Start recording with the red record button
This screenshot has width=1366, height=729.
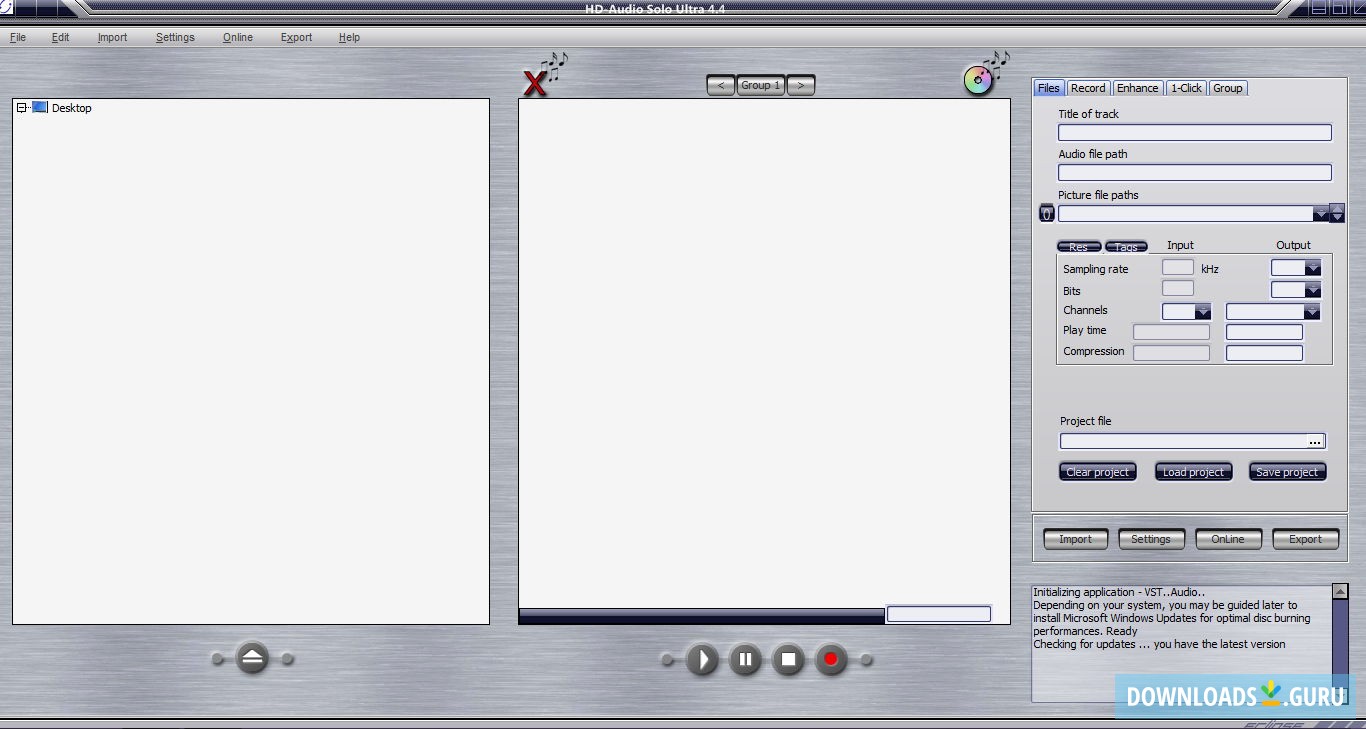830,660
